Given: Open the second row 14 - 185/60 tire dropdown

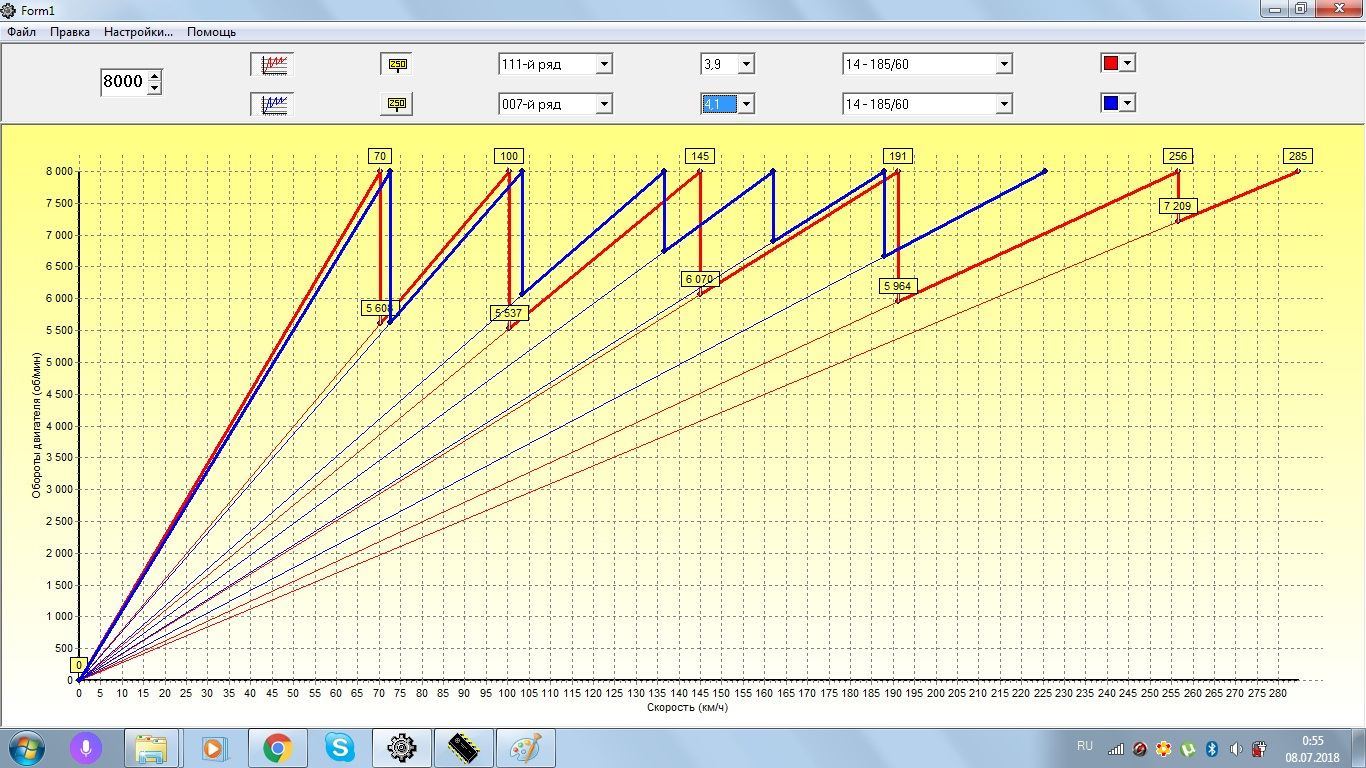Looking at the screenshot, I should 927,103.
